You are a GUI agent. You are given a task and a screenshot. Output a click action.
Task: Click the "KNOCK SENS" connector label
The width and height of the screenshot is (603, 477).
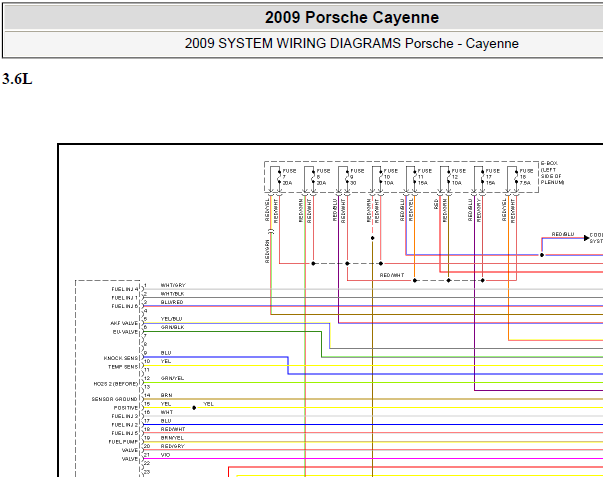coord(121,358)
